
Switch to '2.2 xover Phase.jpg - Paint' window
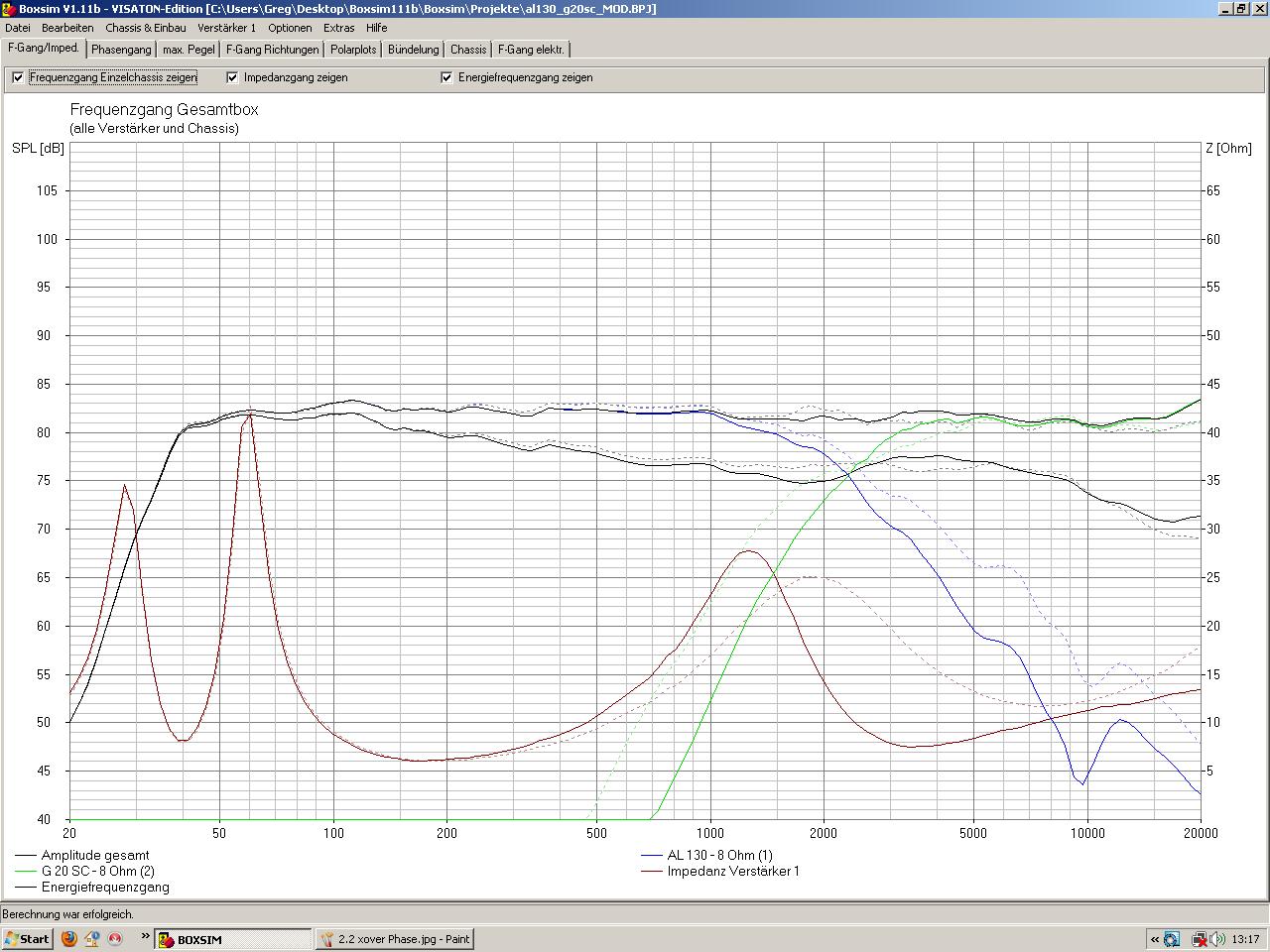(394, 939)
